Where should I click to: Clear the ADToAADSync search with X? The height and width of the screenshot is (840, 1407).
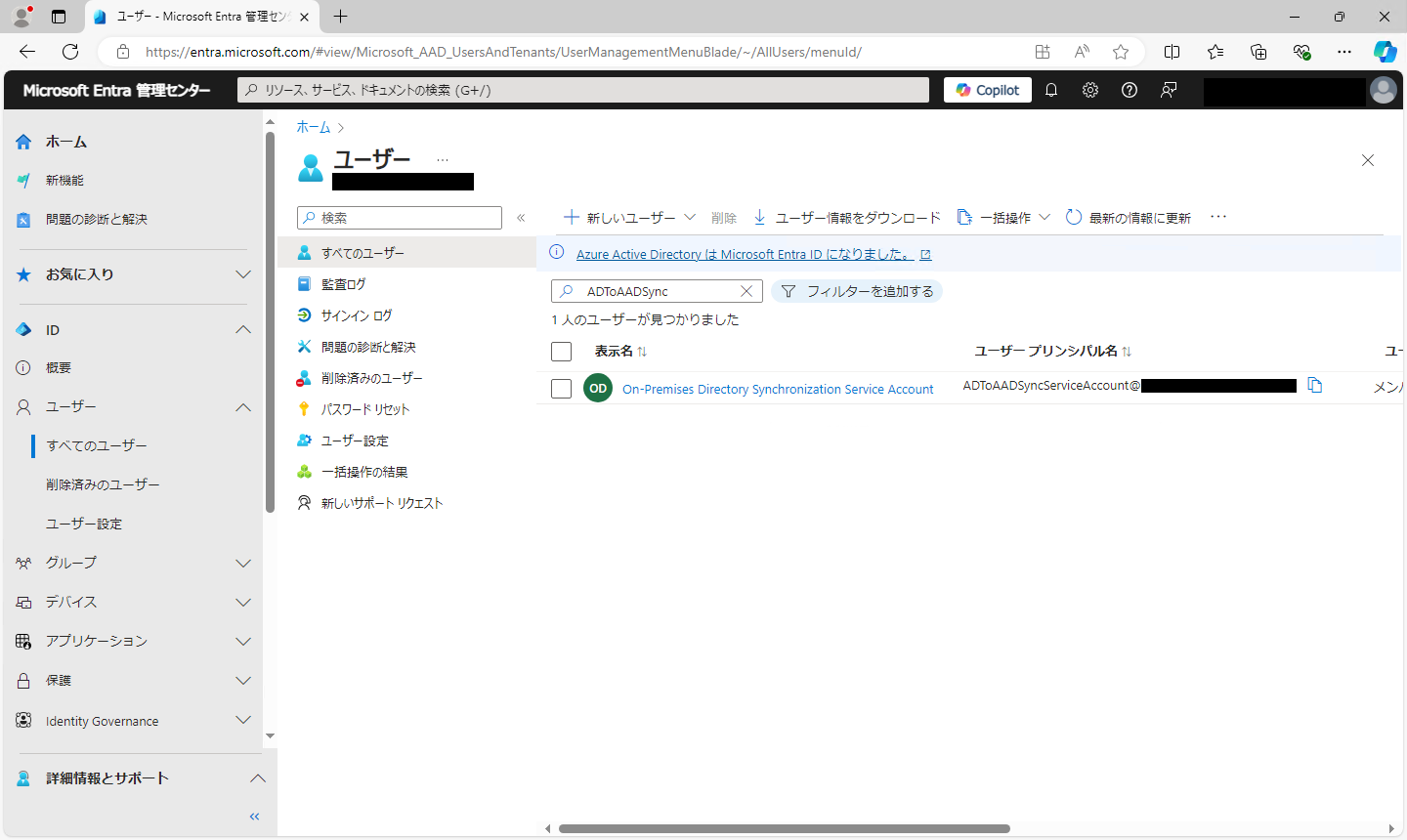pos(746,291)
